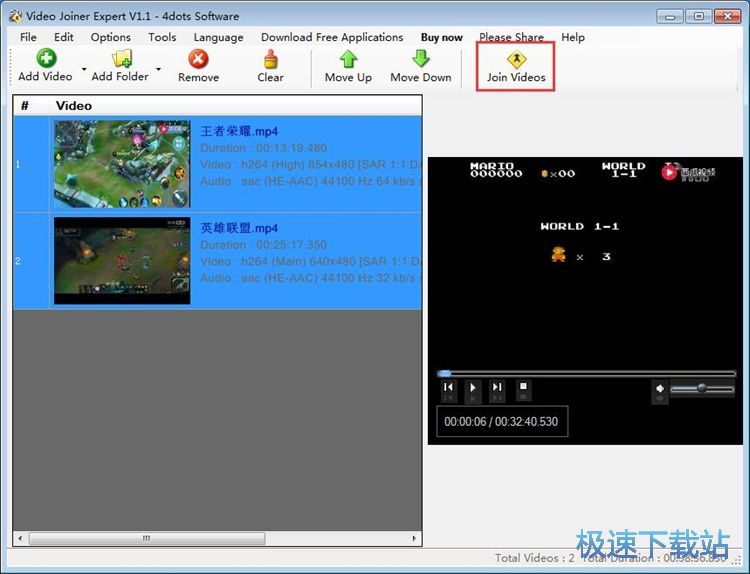
Task: Click Audio aac 44100 Hz 64 kb/s line
Action: pos(311,181)
